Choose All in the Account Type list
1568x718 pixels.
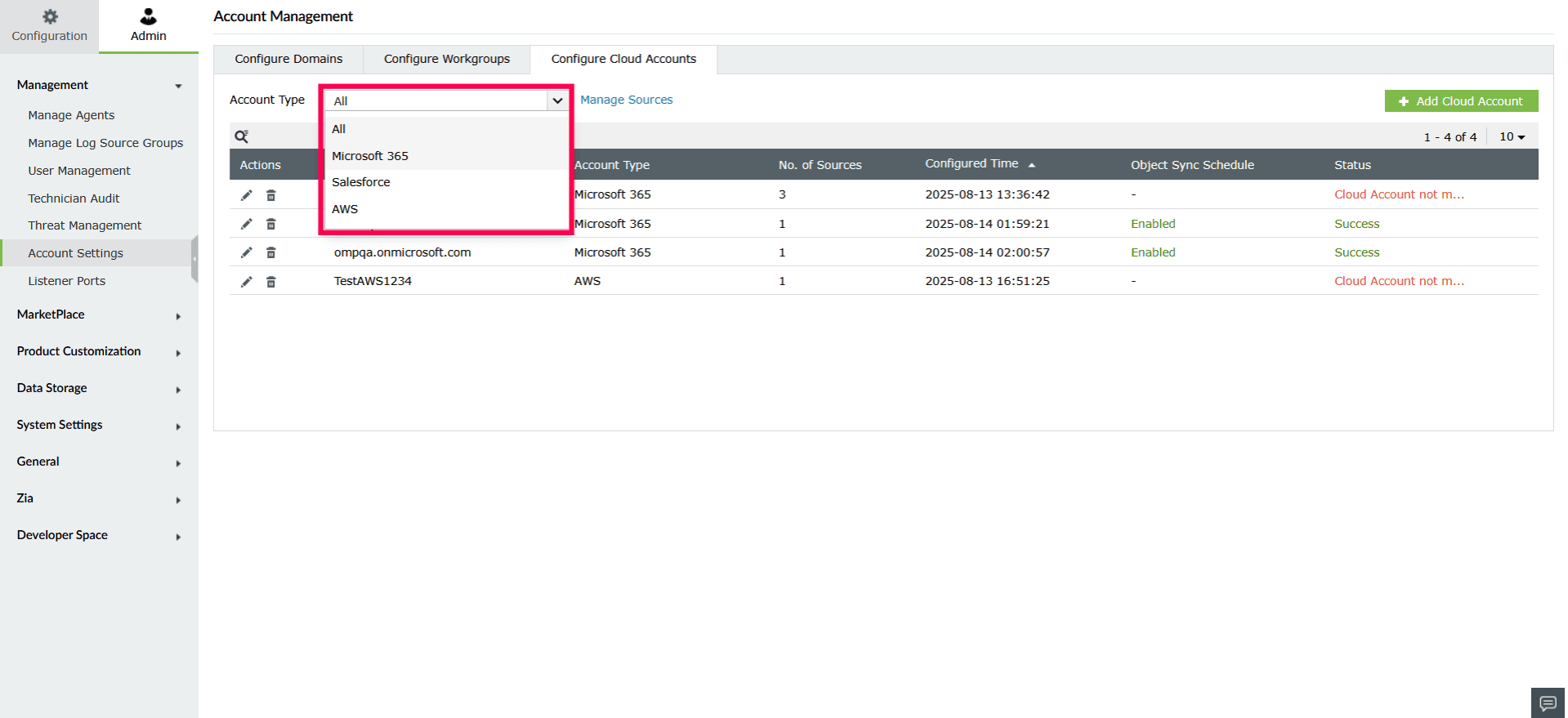pyautogui.click(x=446, y=129)
